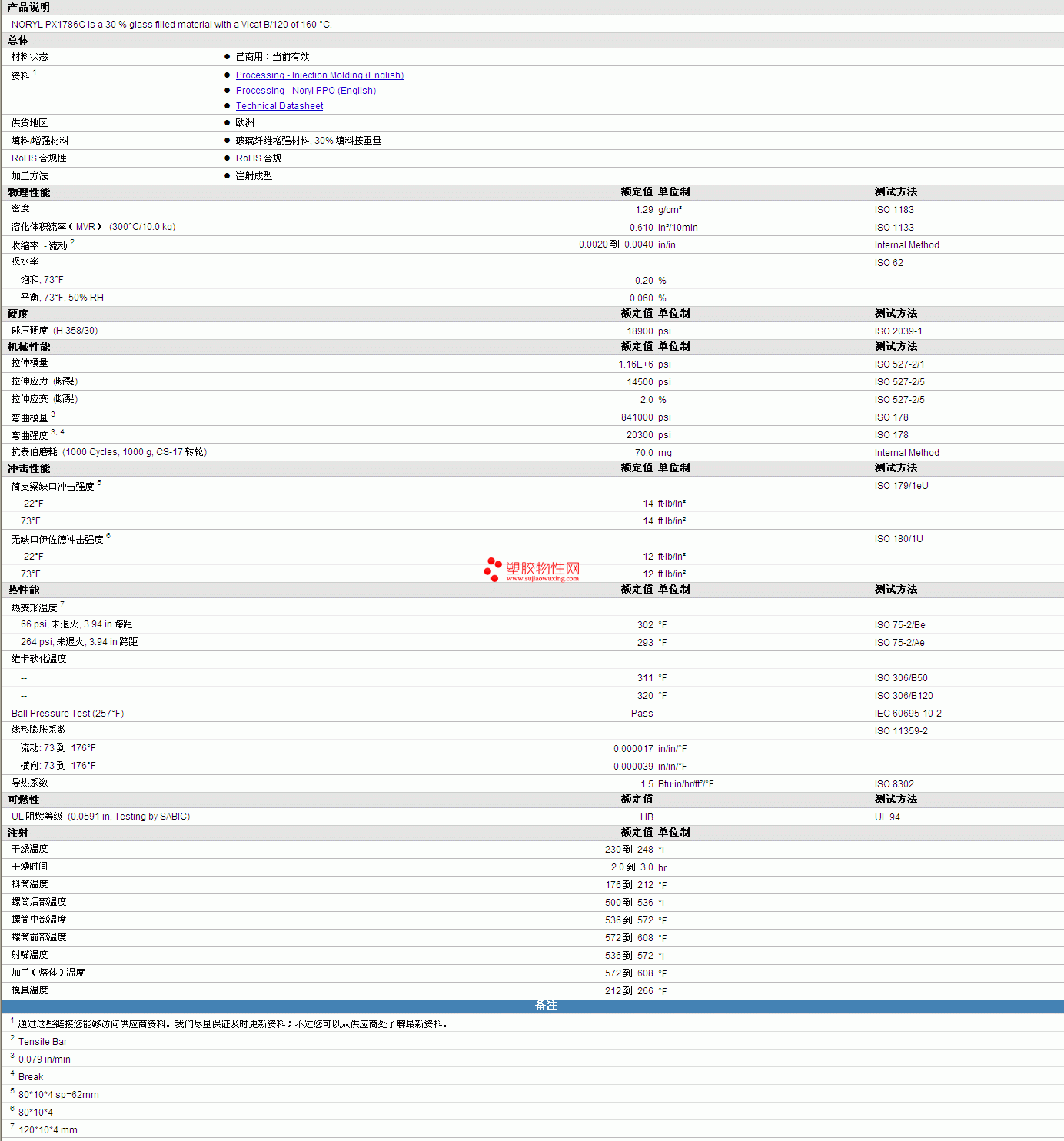This screenshot has height=1141, width=1064.
Task: Click the density value 1.29
Action: [x=644, y=210]
